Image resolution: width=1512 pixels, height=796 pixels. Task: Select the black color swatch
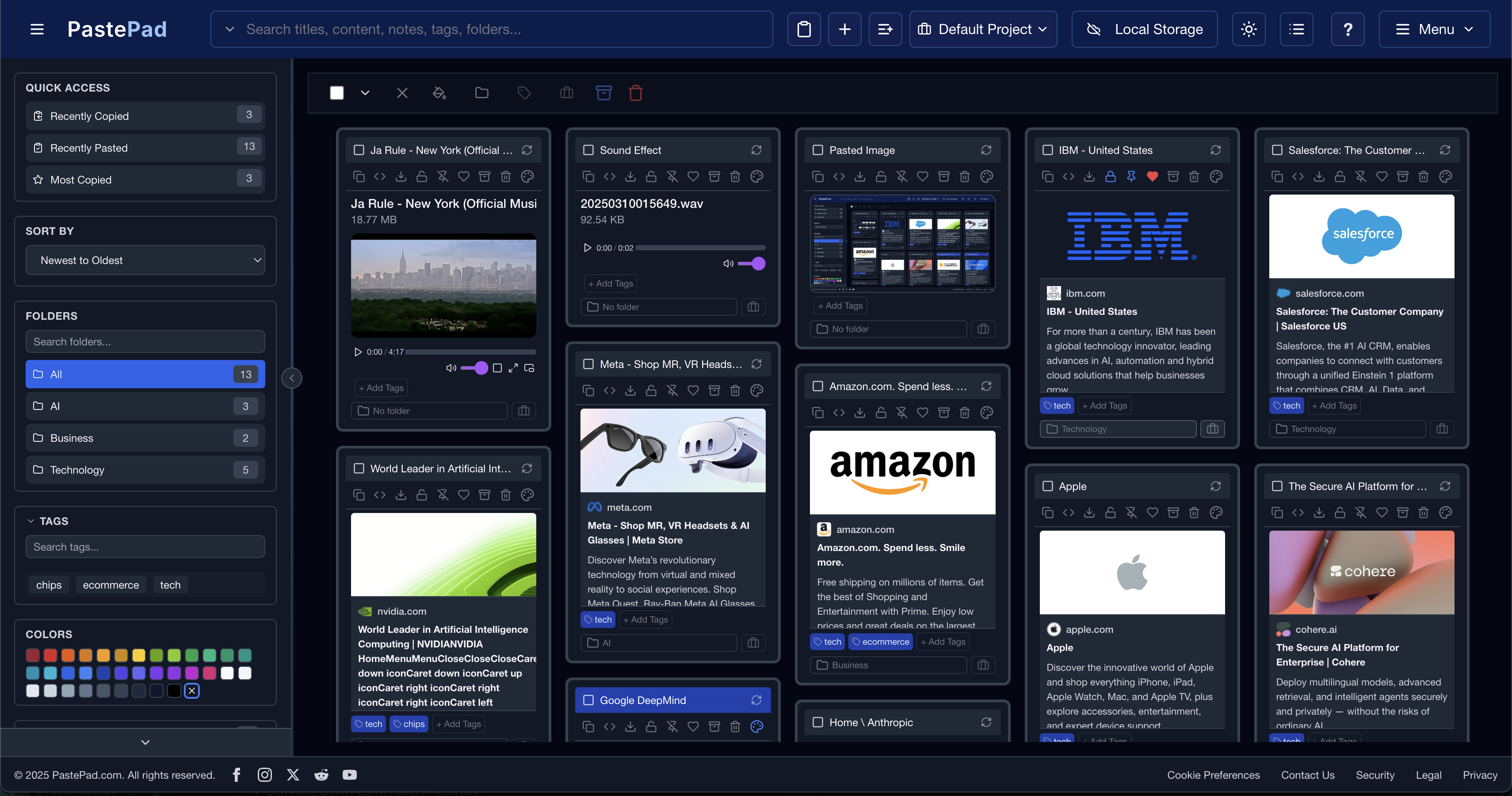[174, 691]
